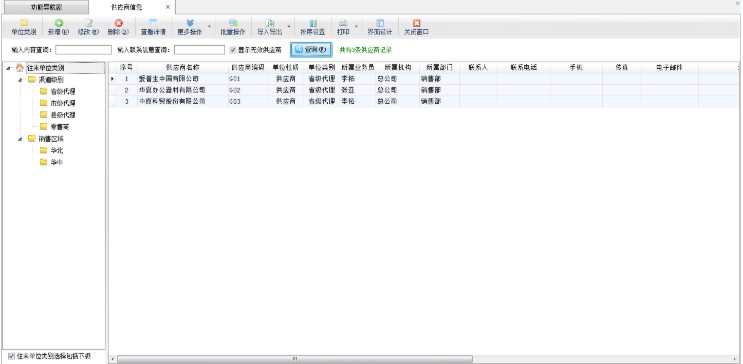This screenshot has height=364, width=743.
Task: Click the 修改 edit toolbar button
Action: [88, 27]
